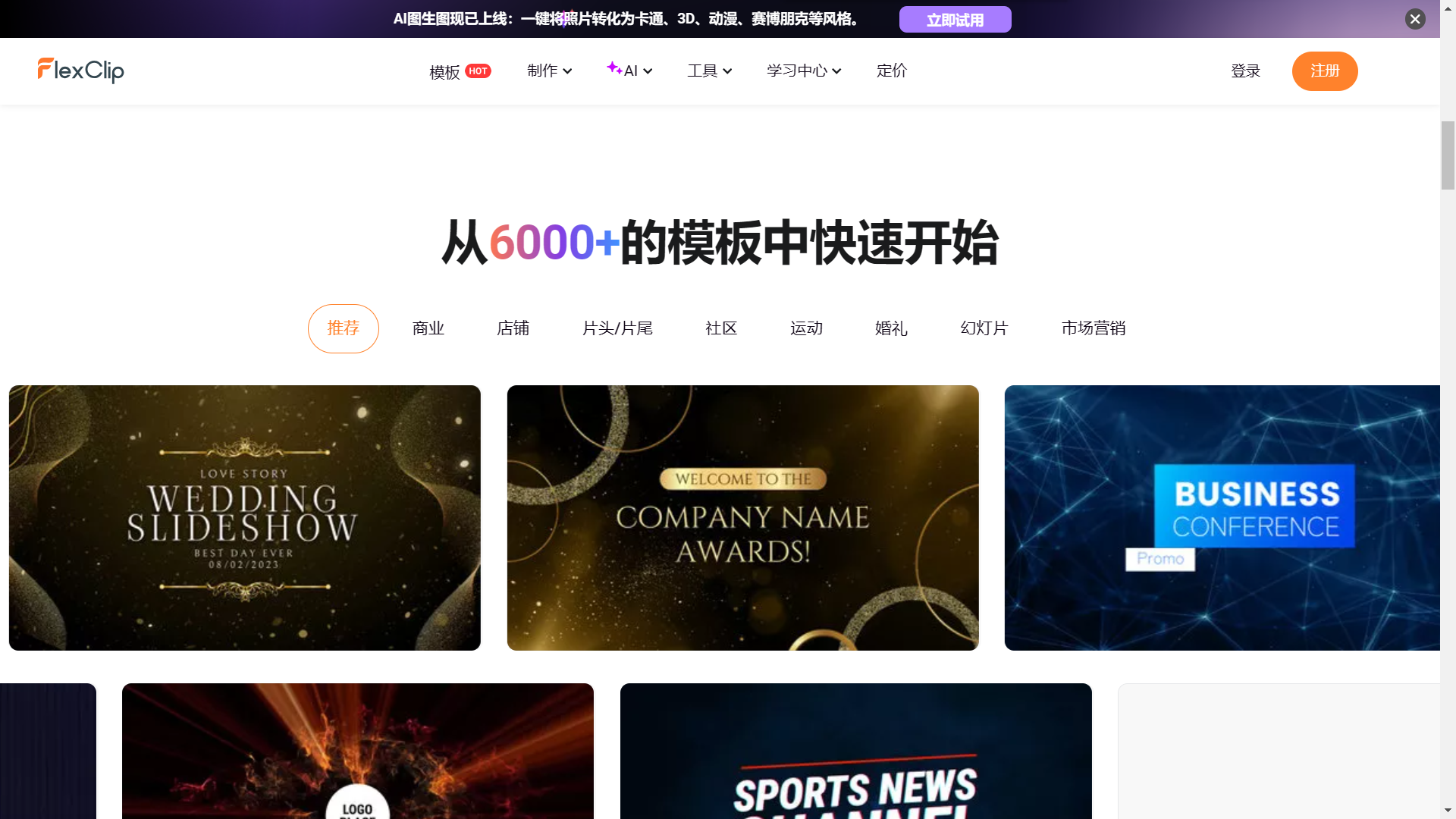Click the 工具 chevron arrow
The image size is (1456, 819).
tap(727, 71)
